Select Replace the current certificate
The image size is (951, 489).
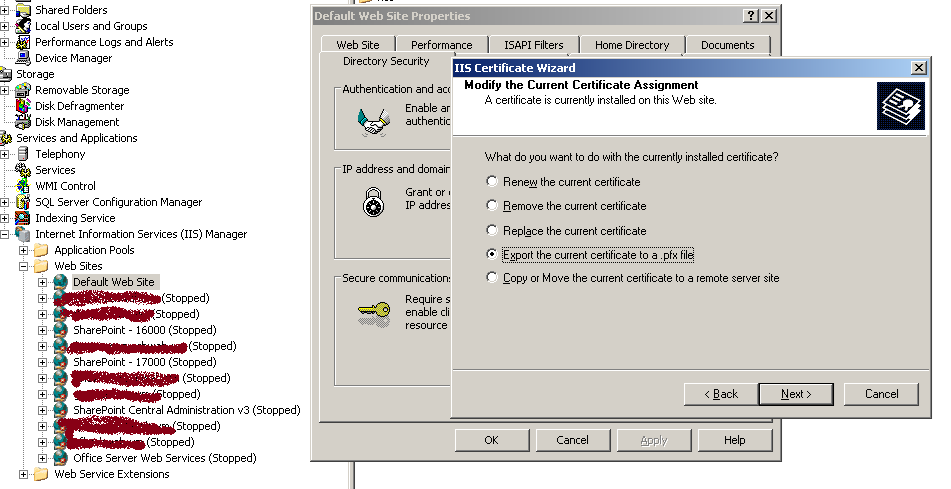point(492,230)
